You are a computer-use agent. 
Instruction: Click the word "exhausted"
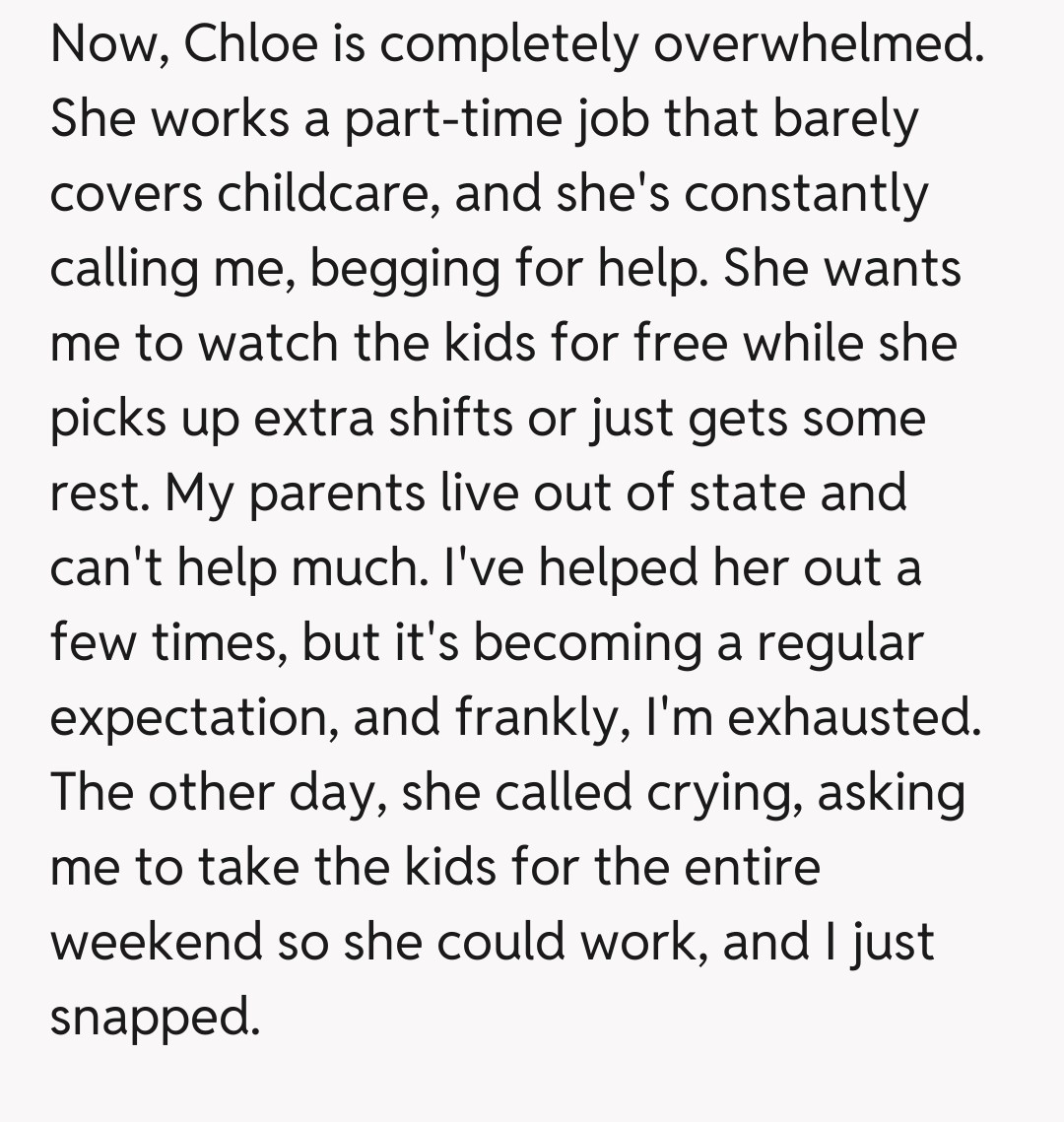point(851,717)
